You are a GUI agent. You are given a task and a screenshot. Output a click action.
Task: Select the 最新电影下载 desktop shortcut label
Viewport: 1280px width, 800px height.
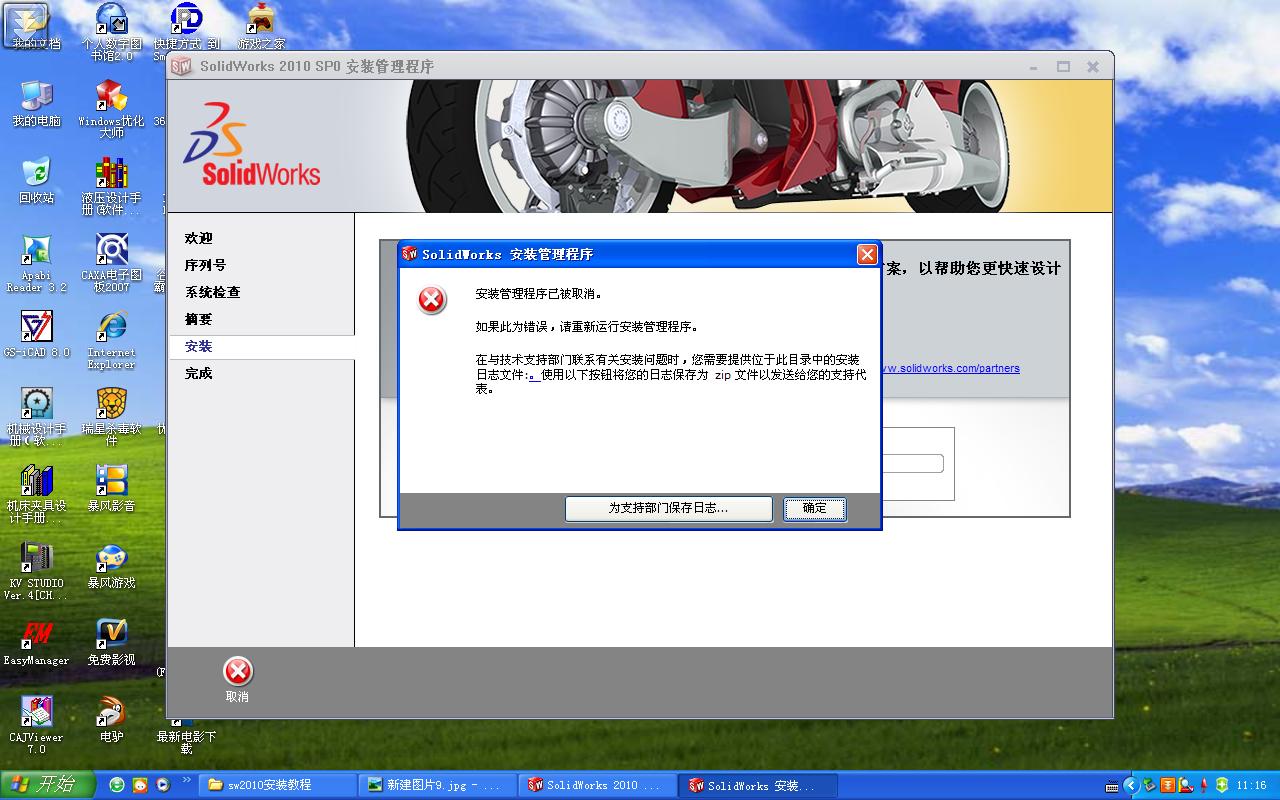pyautogui.click(x=187, y=742)
